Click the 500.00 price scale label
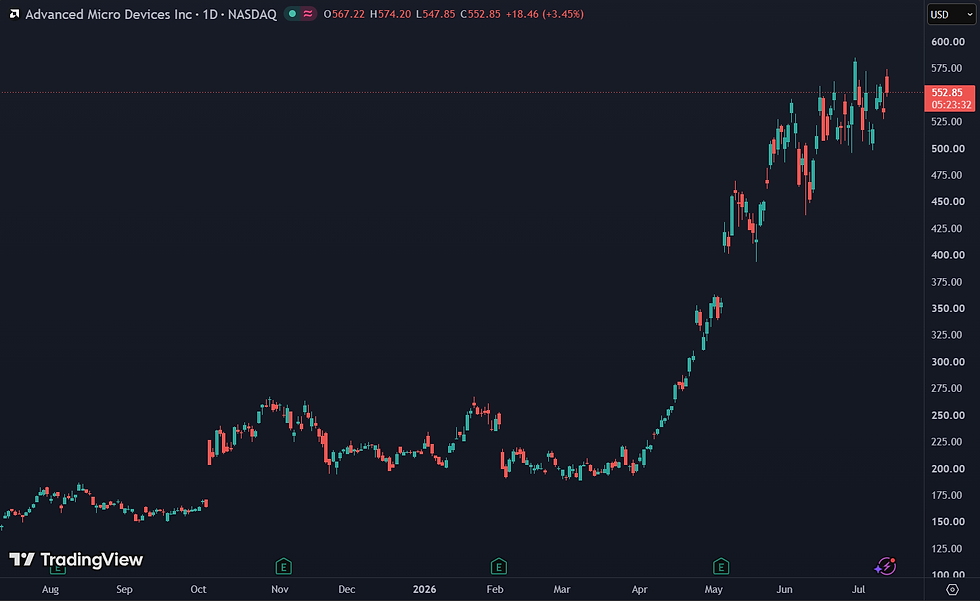This screenshot has width=980, height=601. 948,148
